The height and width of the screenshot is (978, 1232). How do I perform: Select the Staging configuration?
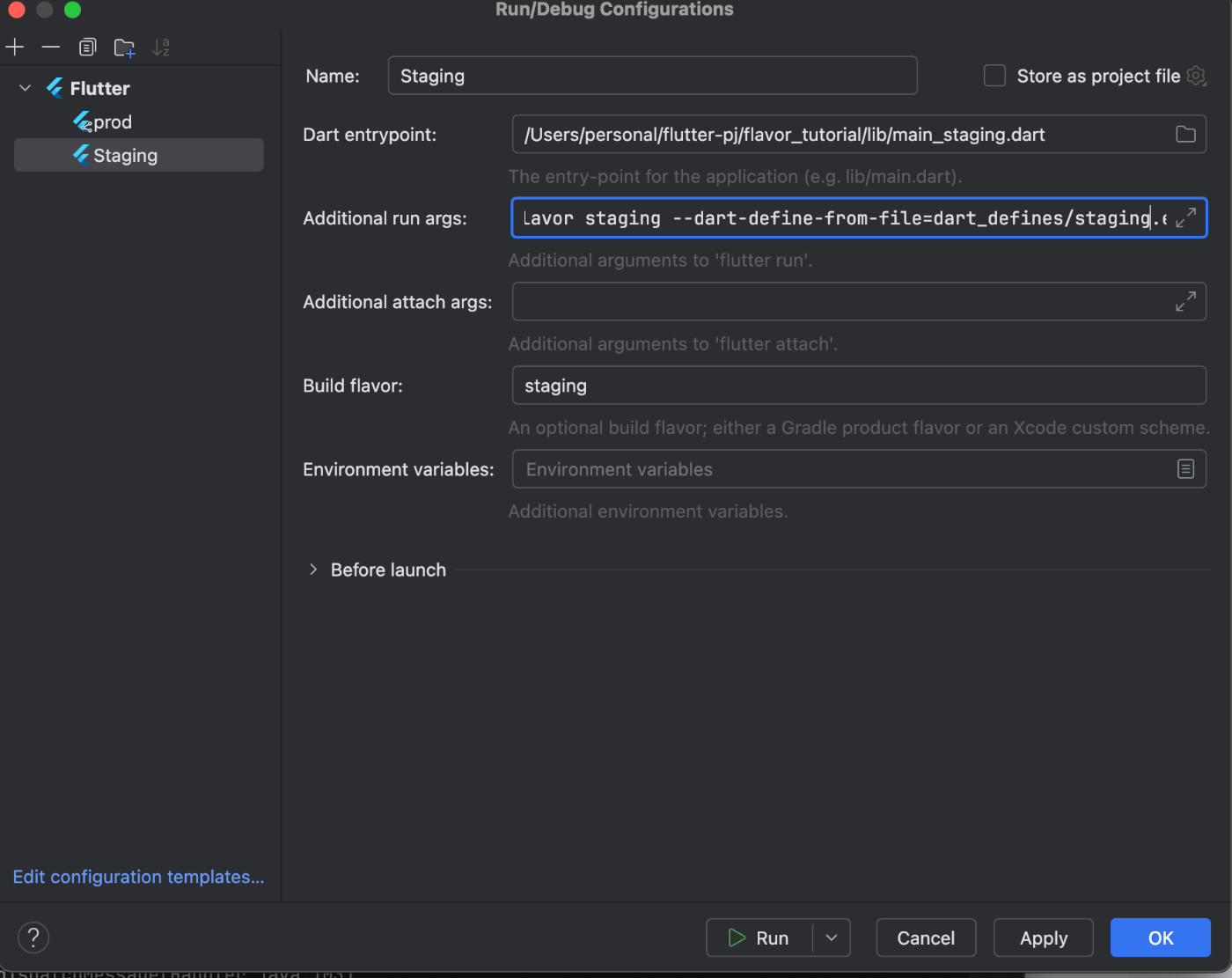click(138, 155)
